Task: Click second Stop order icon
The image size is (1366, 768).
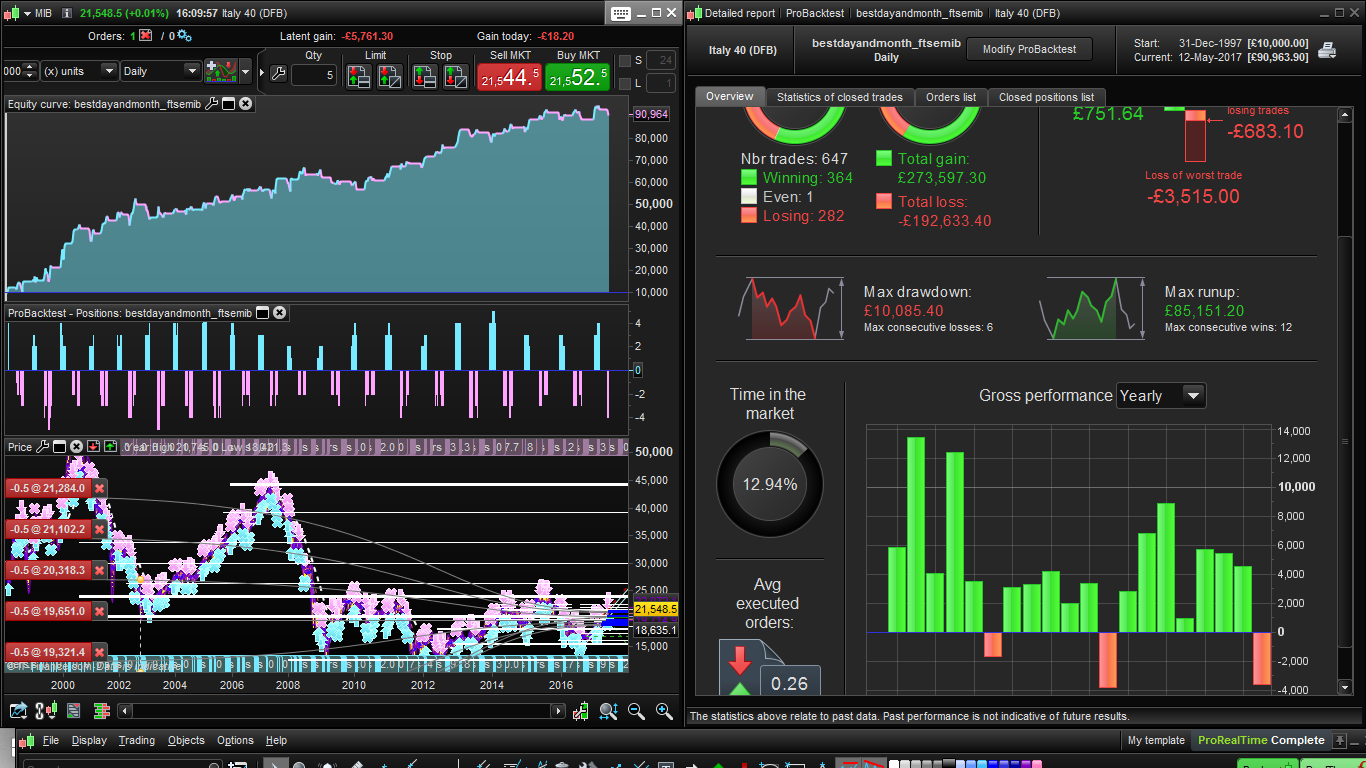Action: (455, 76)
